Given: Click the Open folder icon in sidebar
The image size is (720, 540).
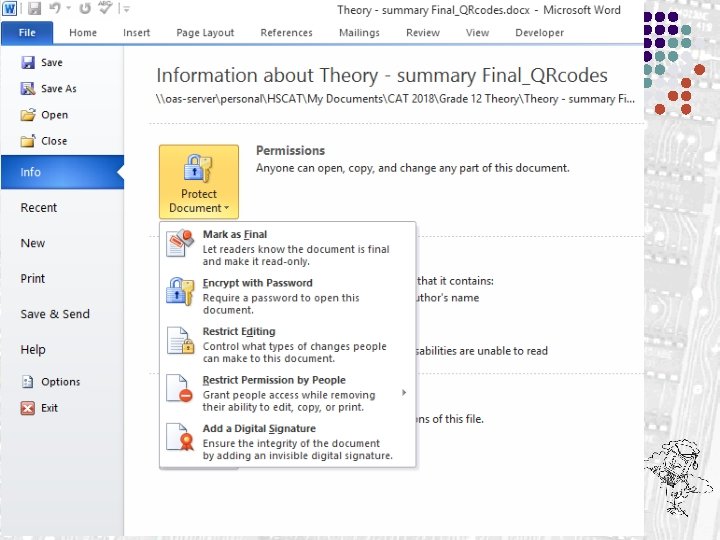Looking at the screenshot, I should pyautogui.click(x=28, y=114).
